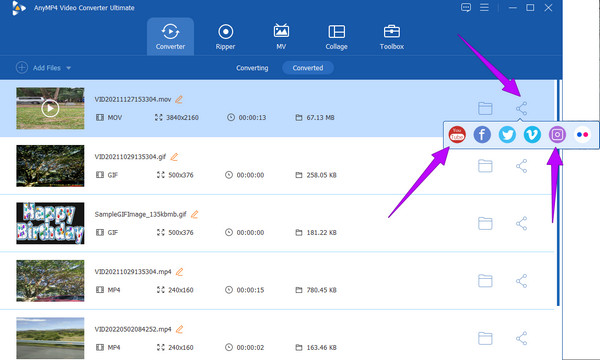The image size is (600, 360).
Task: Click the 181.22 KB file size
Action: point(321,233)
